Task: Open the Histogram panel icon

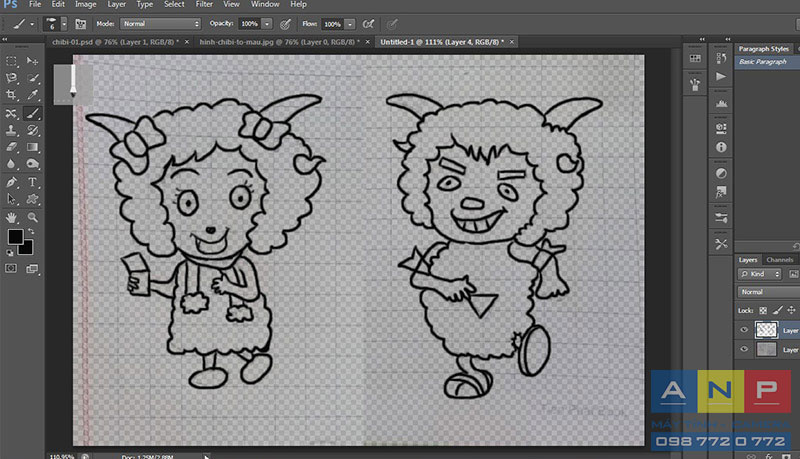Action: [x=721, y=104]
